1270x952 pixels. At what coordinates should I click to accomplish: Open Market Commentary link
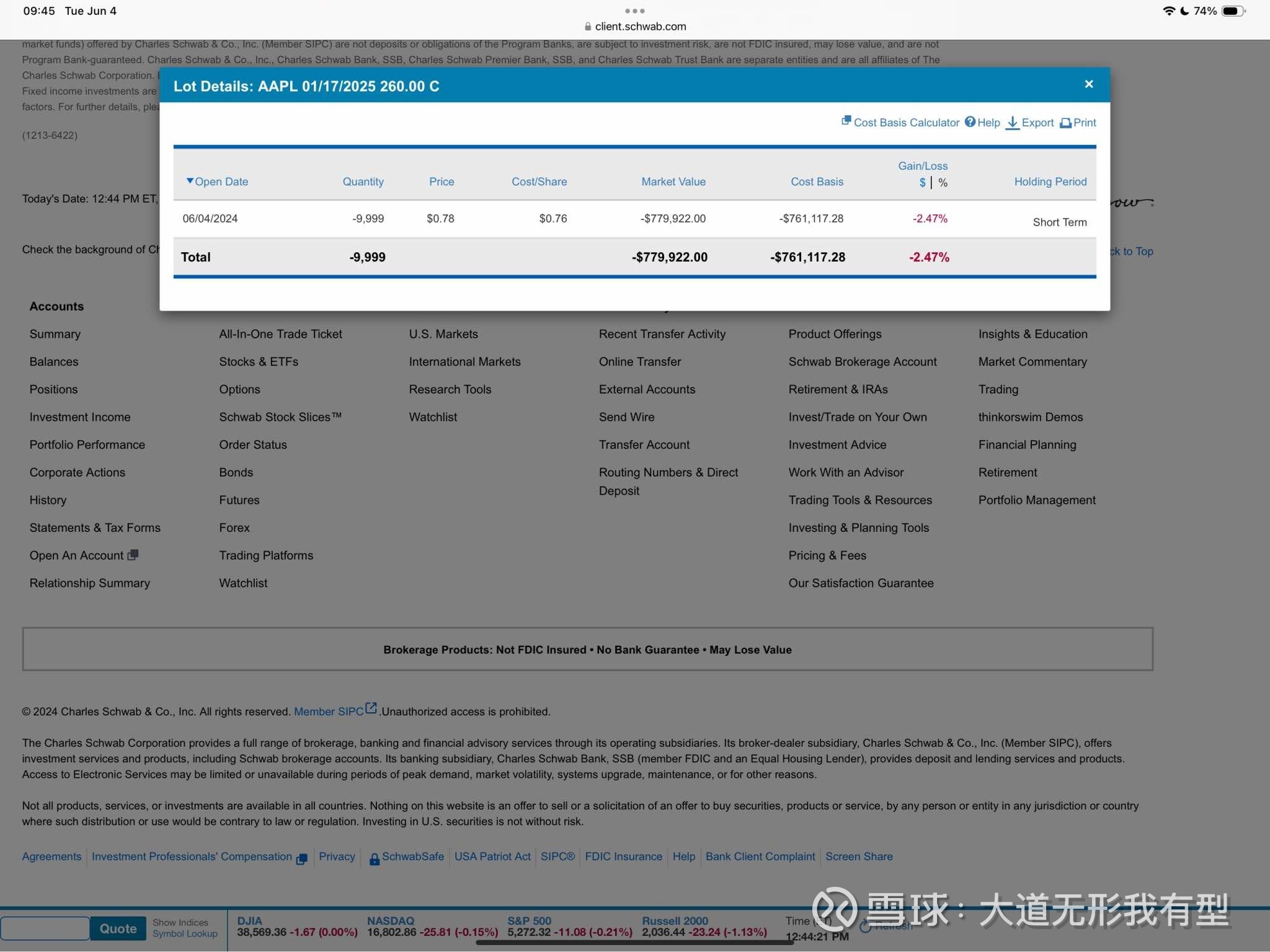(1032, 361)
